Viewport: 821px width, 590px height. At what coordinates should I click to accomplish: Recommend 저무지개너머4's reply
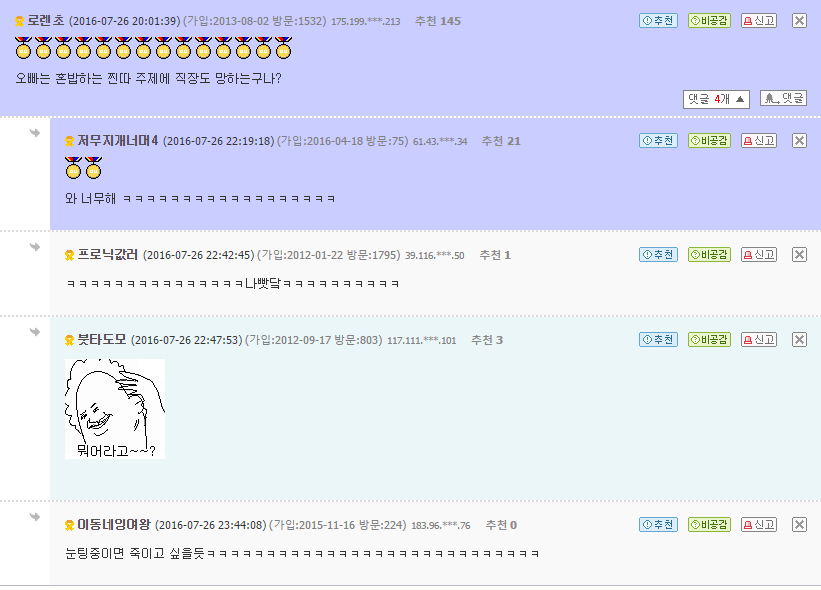(x=658, y=141)
